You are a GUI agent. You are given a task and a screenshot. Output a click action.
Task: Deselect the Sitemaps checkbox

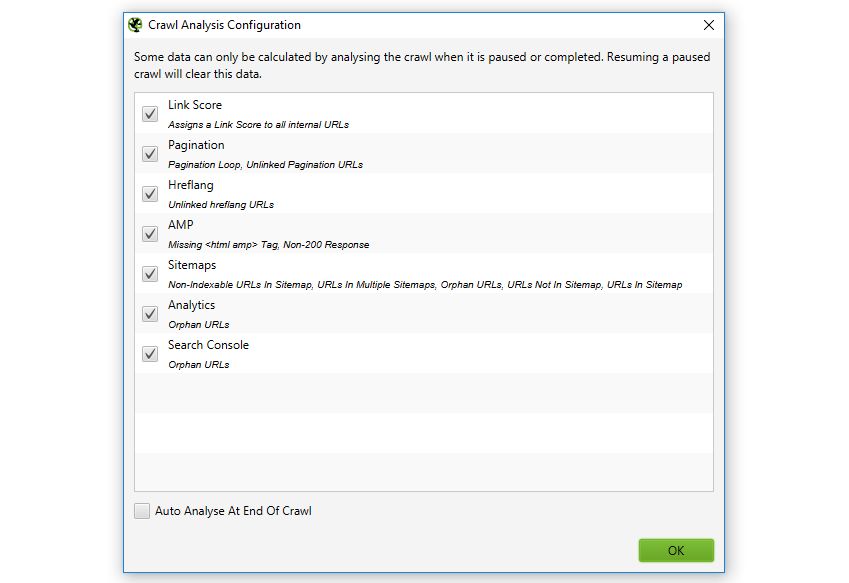[x=150, y=274]
